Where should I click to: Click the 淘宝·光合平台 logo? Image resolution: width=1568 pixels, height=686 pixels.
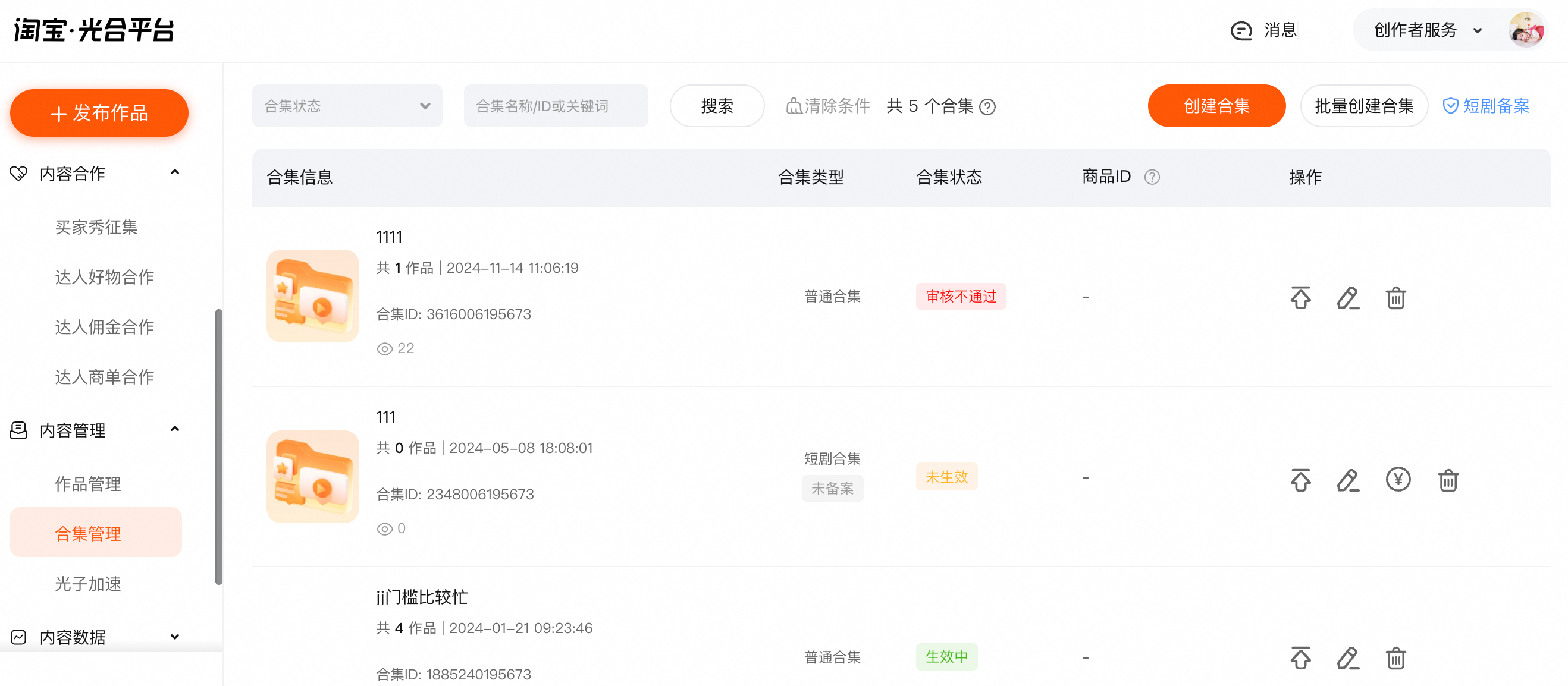pyautogui.click(x=95, y=29)
